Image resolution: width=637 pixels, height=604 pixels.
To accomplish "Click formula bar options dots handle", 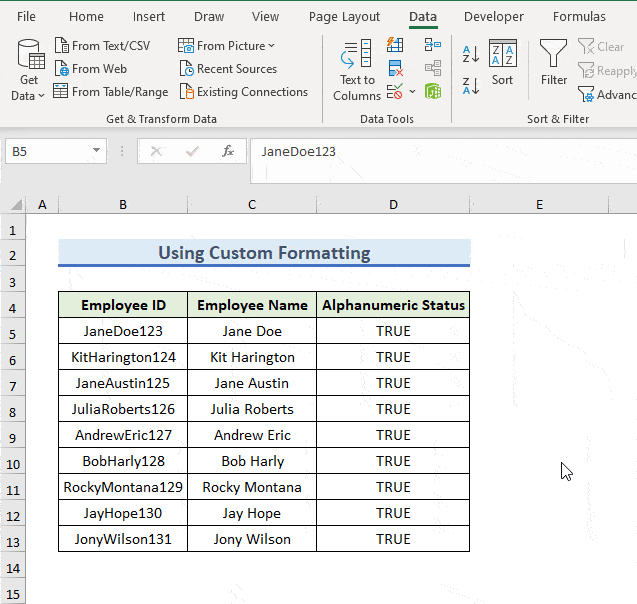I will 122,152.
